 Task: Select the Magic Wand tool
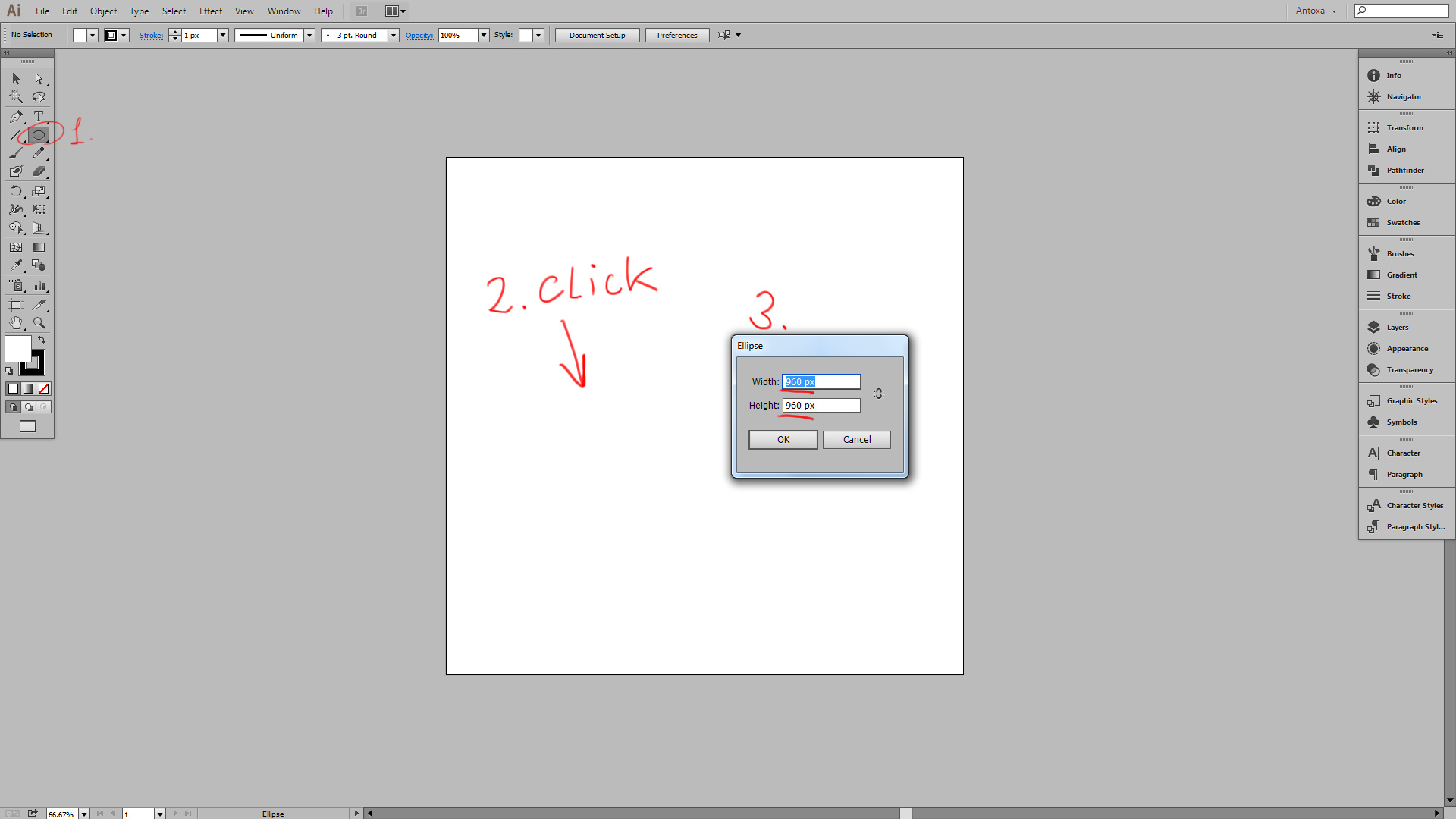coord(16,97)
